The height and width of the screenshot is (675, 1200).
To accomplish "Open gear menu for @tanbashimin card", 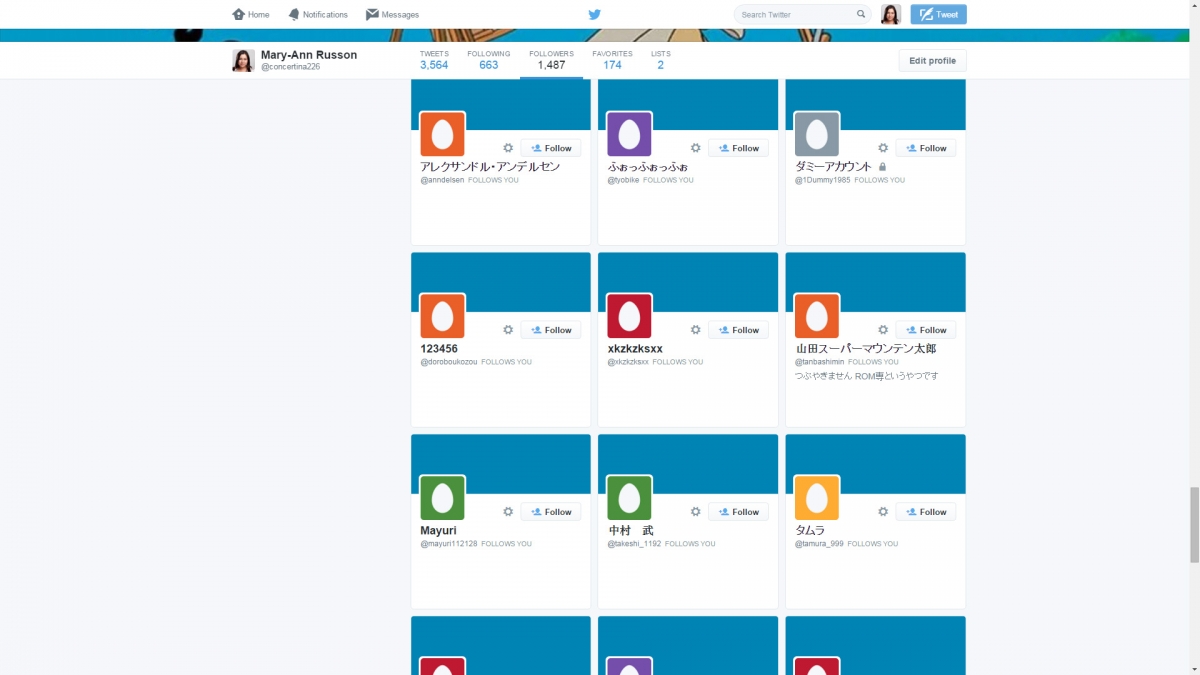I will (x=883, y=330).
